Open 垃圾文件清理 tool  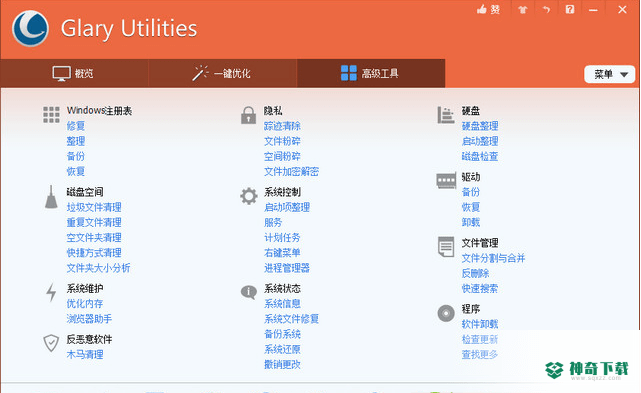pos(94,207)
